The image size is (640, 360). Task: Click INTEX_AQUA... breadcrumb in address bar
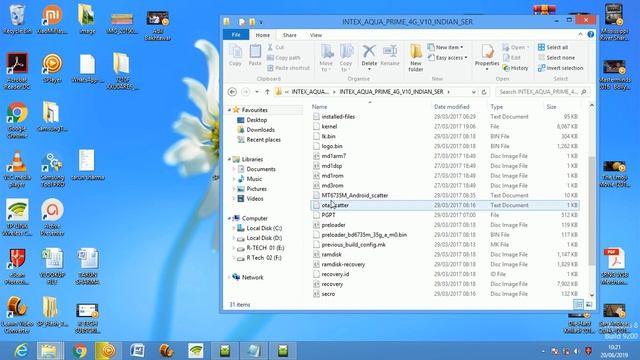point(310,92)
